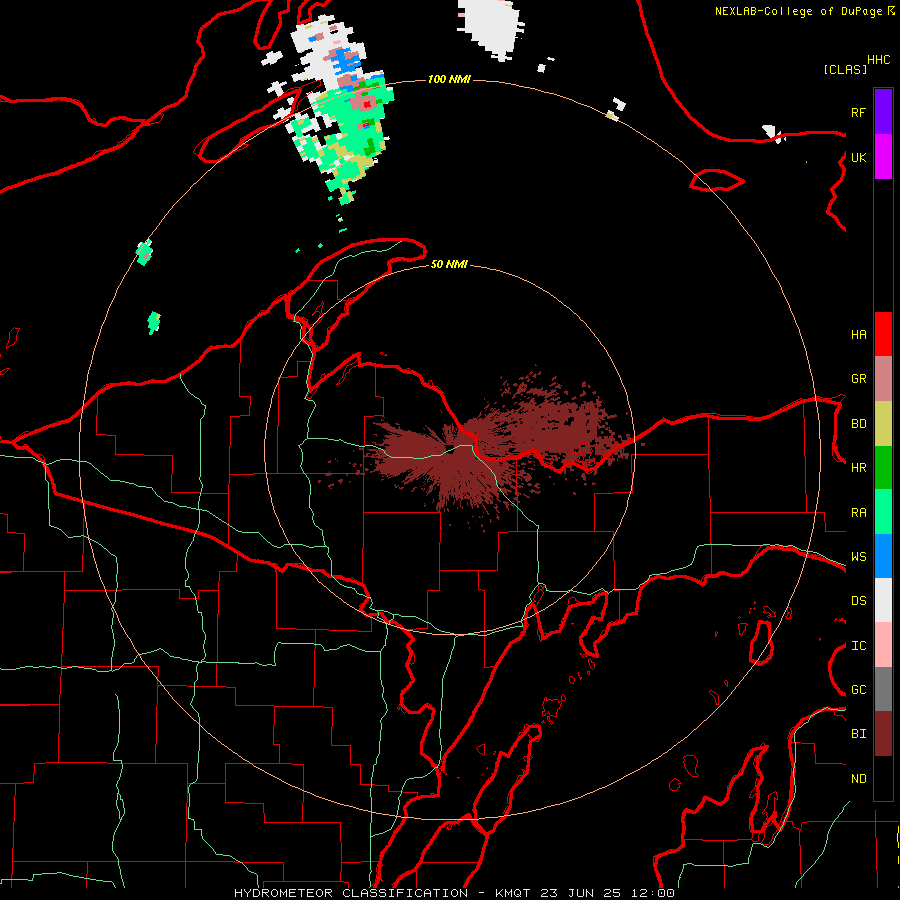Click the BI legend label

(x=858, y=734)
